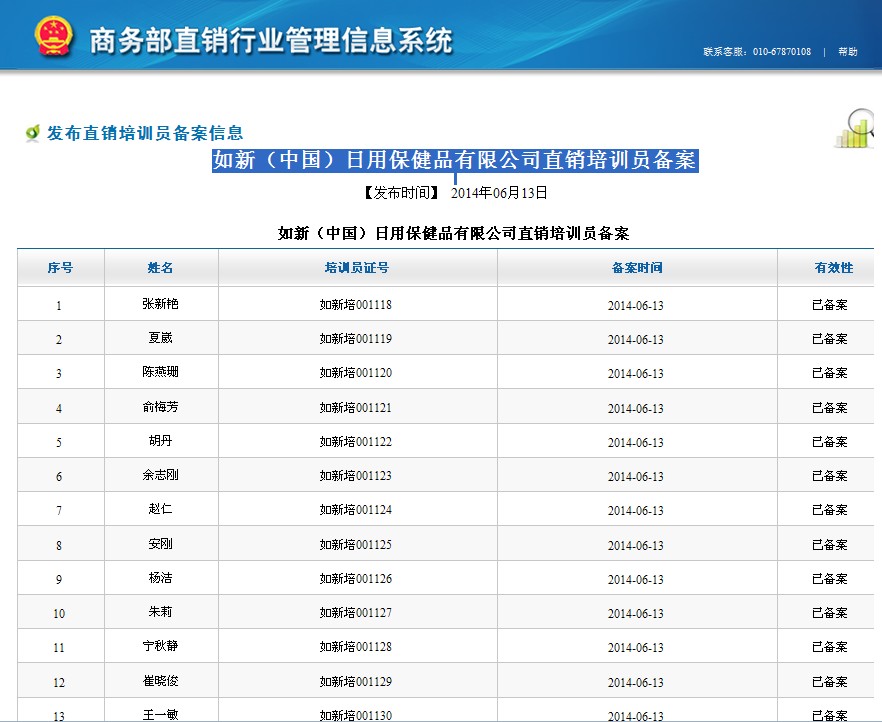Select the 2014-06-13 date in row 8

coord(635,546)
